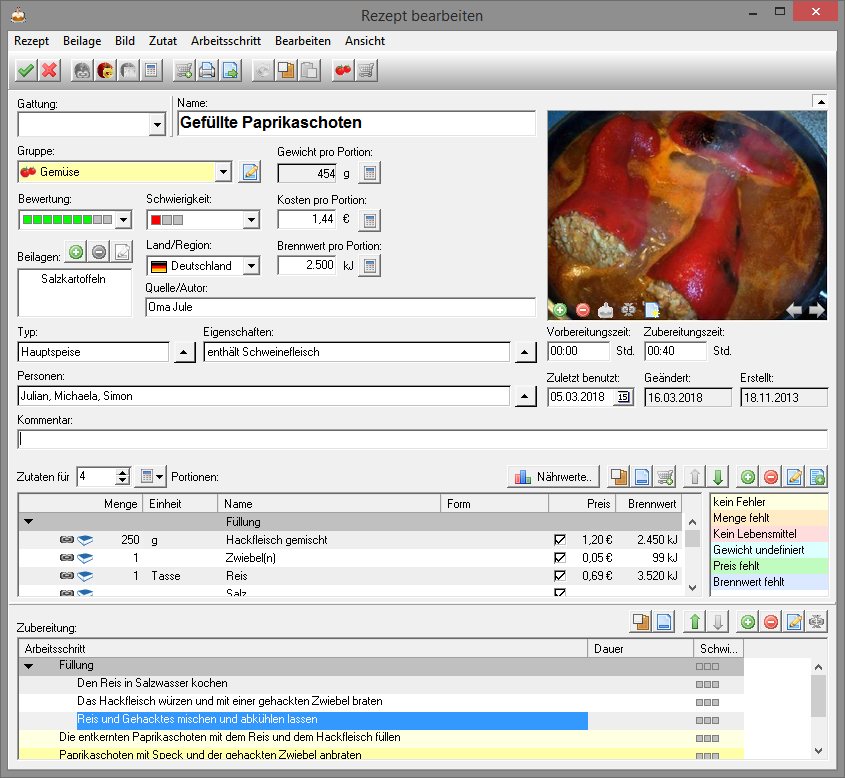Viewport: 845px width, 778px height.
Task: Toggle the checkbox in the Reis row
Action: point(560,576)
